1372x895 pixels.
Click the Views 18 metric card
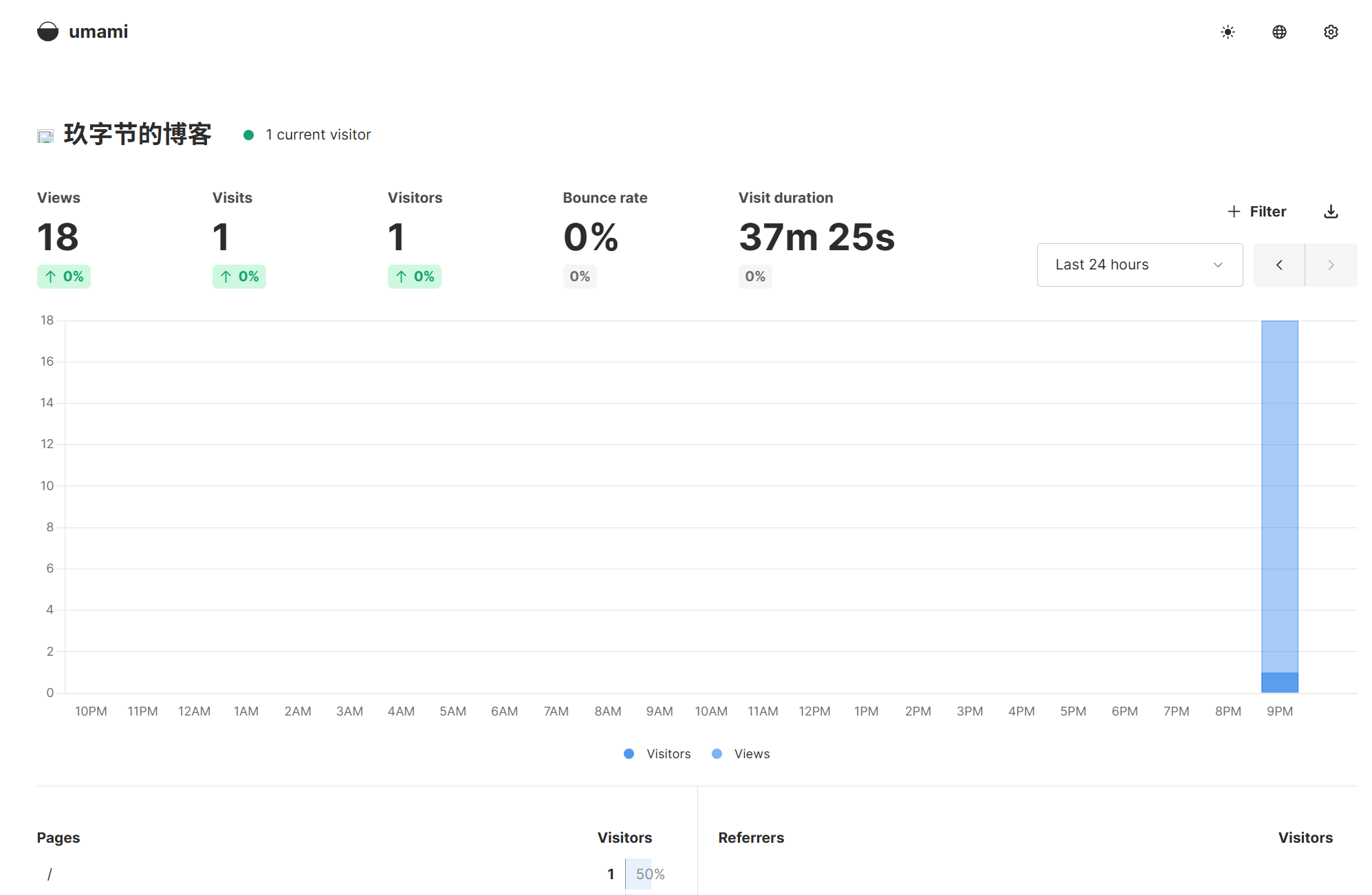tap(58, 237)
